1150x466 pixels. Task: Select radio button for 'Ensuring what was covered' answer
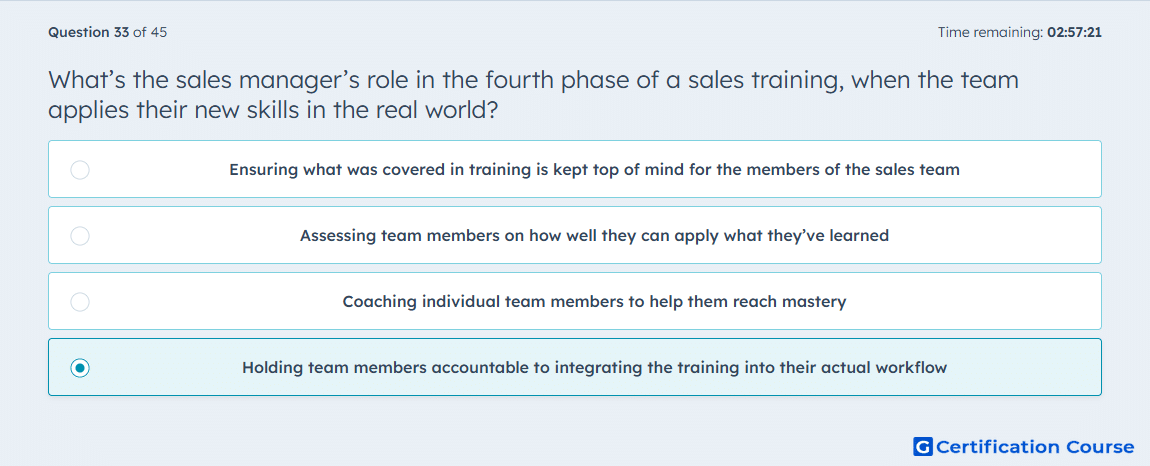pyautogui.click(x=80, y=170)
